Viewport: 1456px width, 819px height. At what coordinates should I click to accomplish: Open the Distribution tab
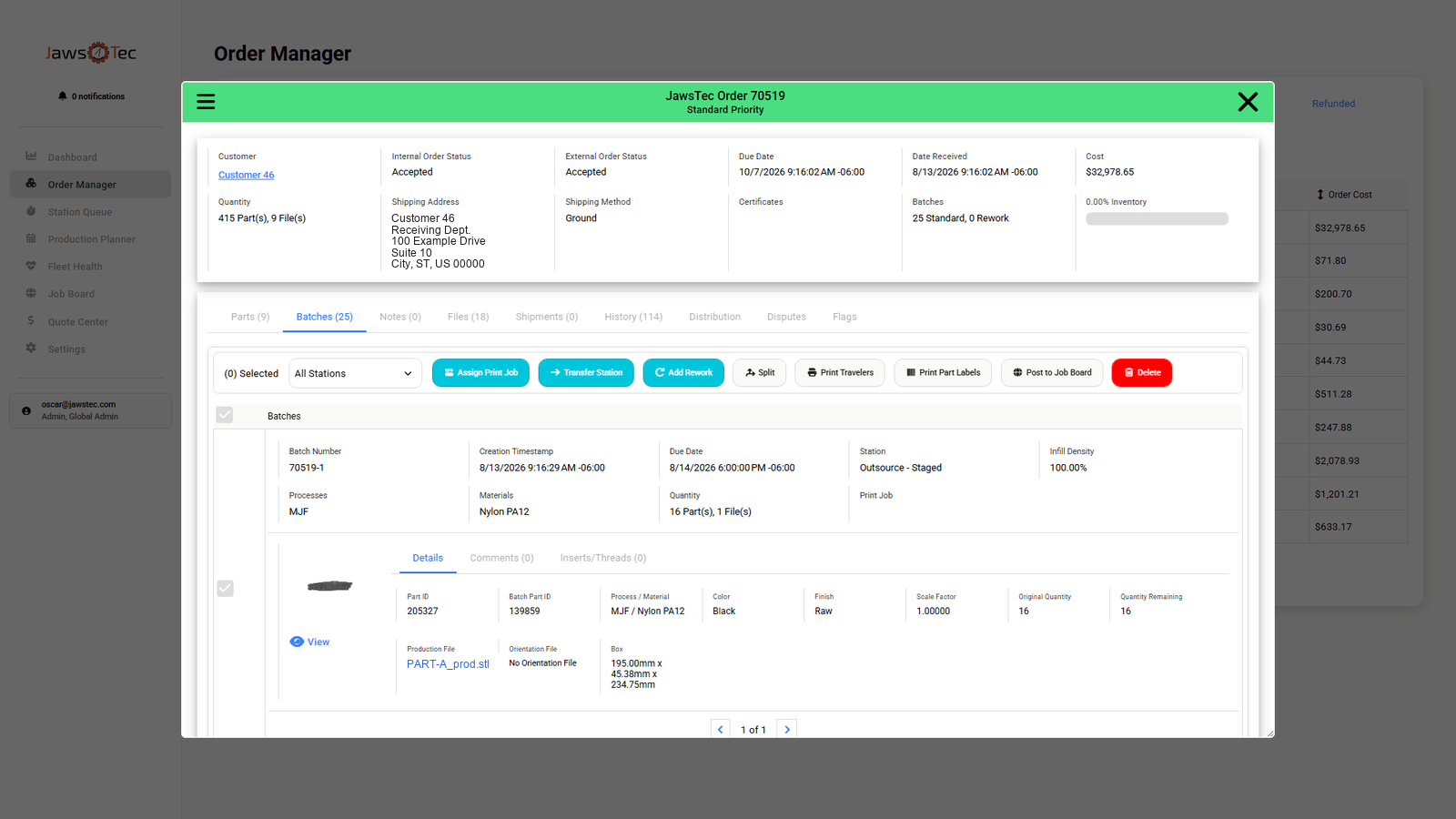pyautogui.click(x=714, y=317)
